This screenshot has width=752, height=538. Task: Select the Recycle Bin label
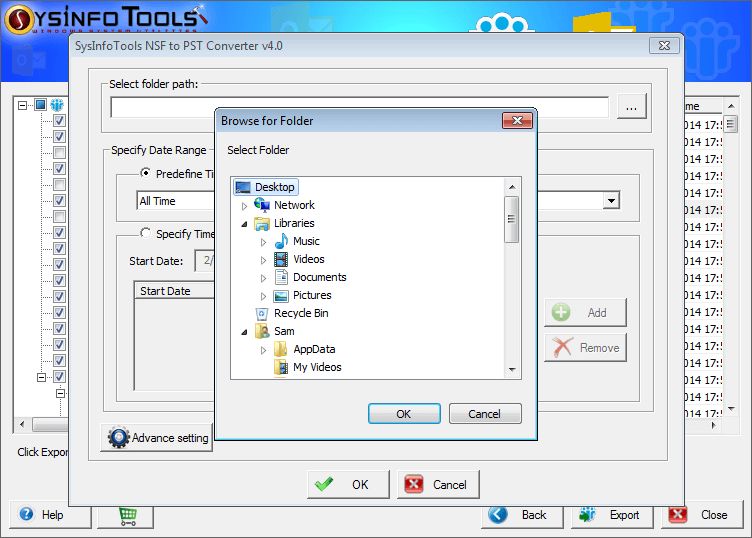(301, 313)
